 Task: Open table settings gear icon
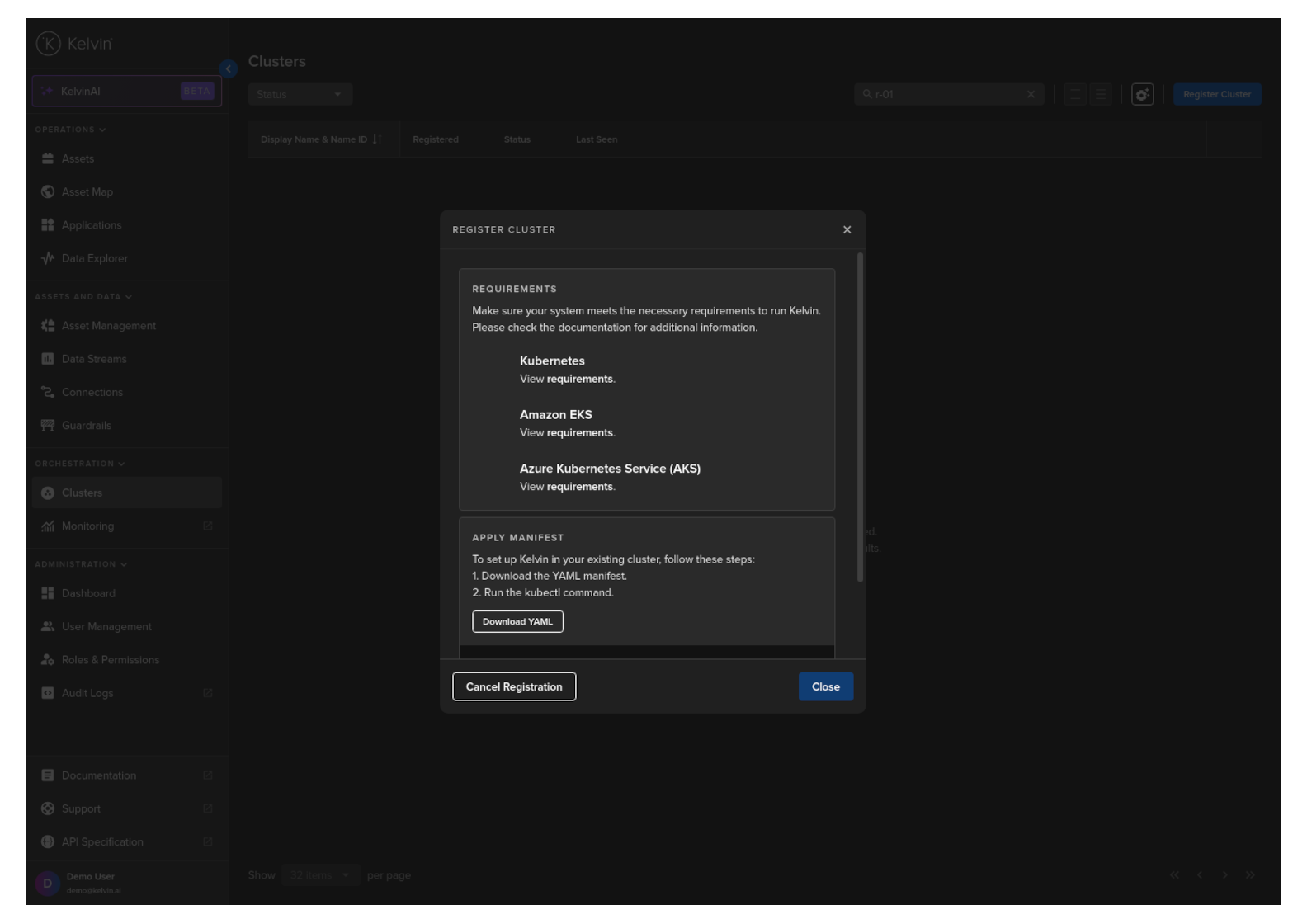[x=1142, y=95]
